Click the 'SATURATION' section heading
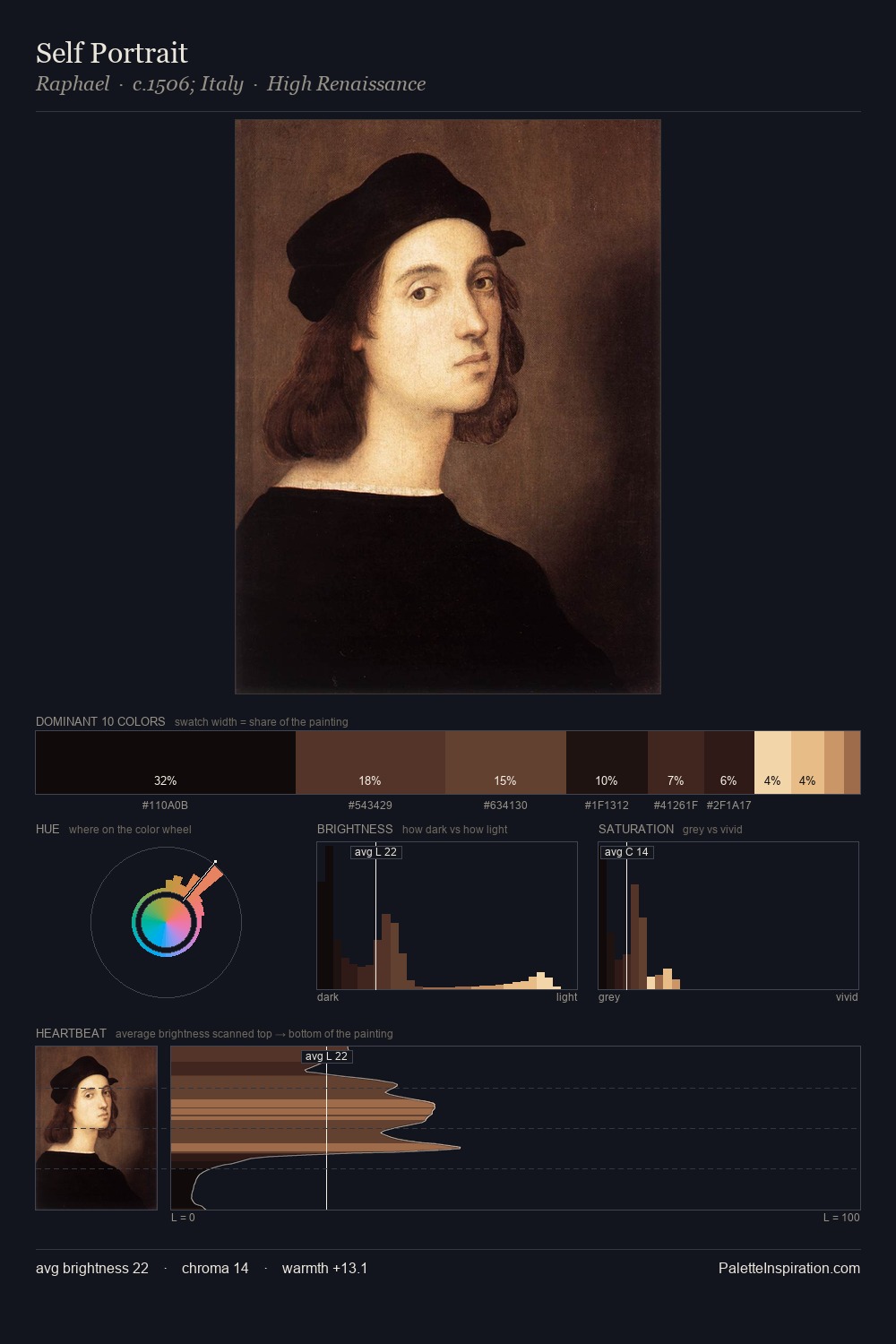896x1344 pixels. coord(636,829)
